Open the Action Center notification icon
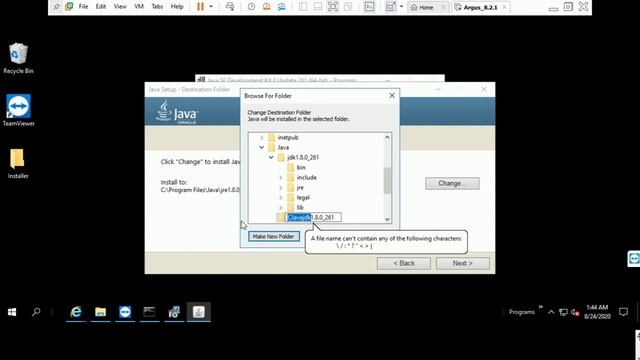Screen dimensions: 640x360 [623, 312]
